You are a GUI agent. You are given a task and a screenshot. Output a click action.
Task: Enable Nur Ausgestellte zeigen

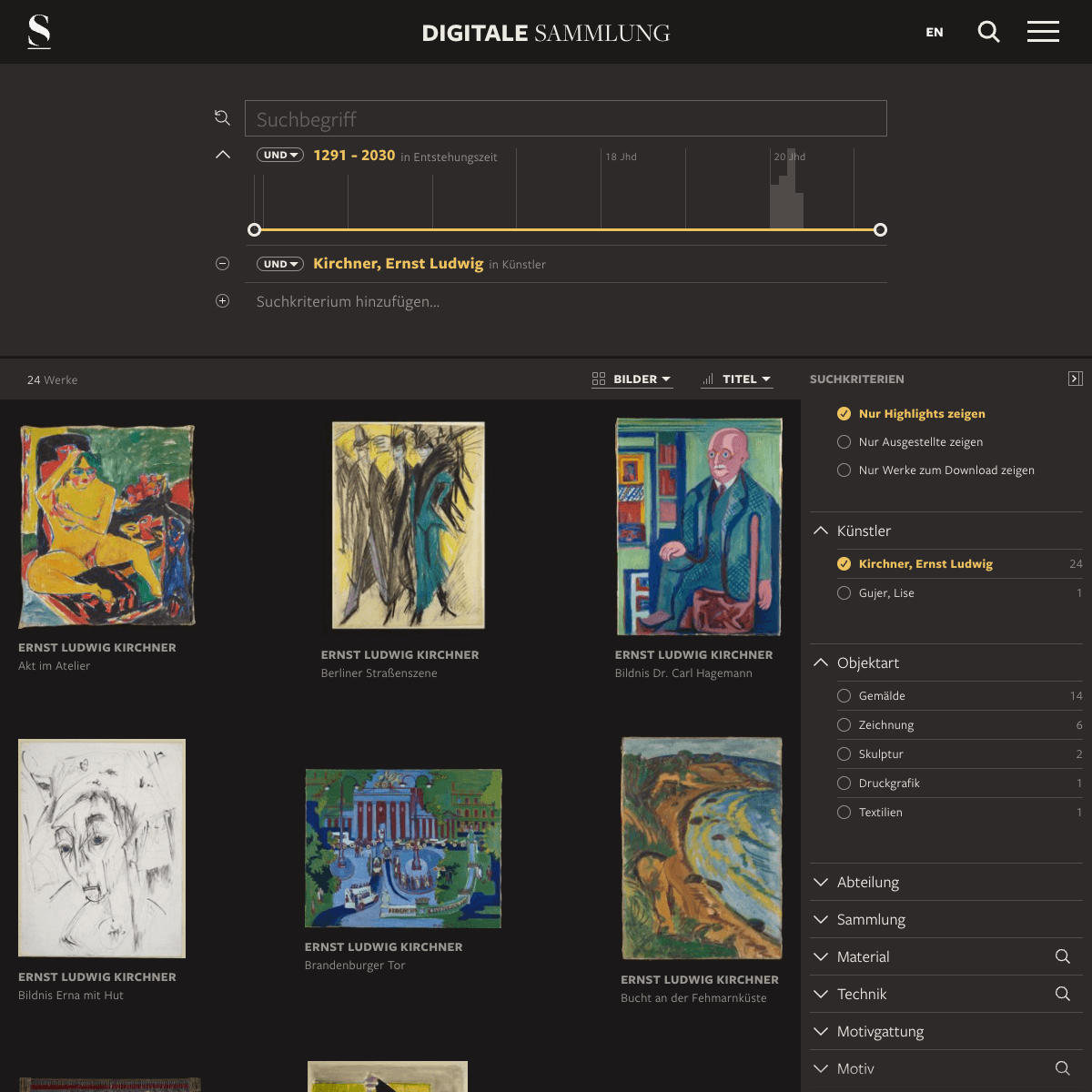tap(910, 441)
